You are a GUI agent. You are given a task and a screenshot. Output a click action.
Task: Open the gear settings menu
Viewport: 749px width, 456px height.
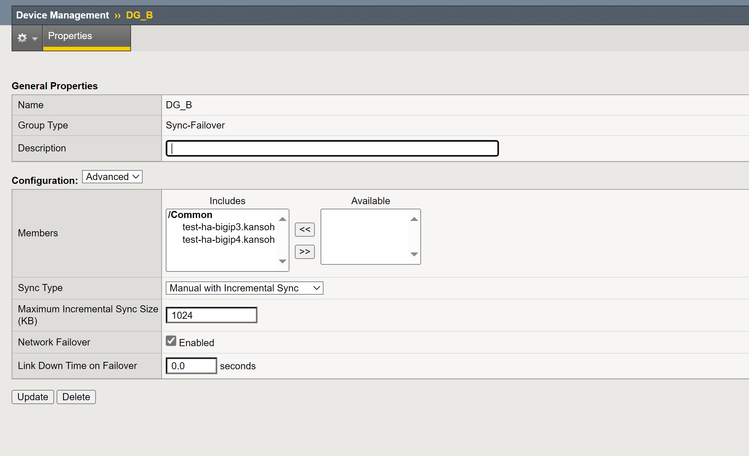(x=27, y=38)
